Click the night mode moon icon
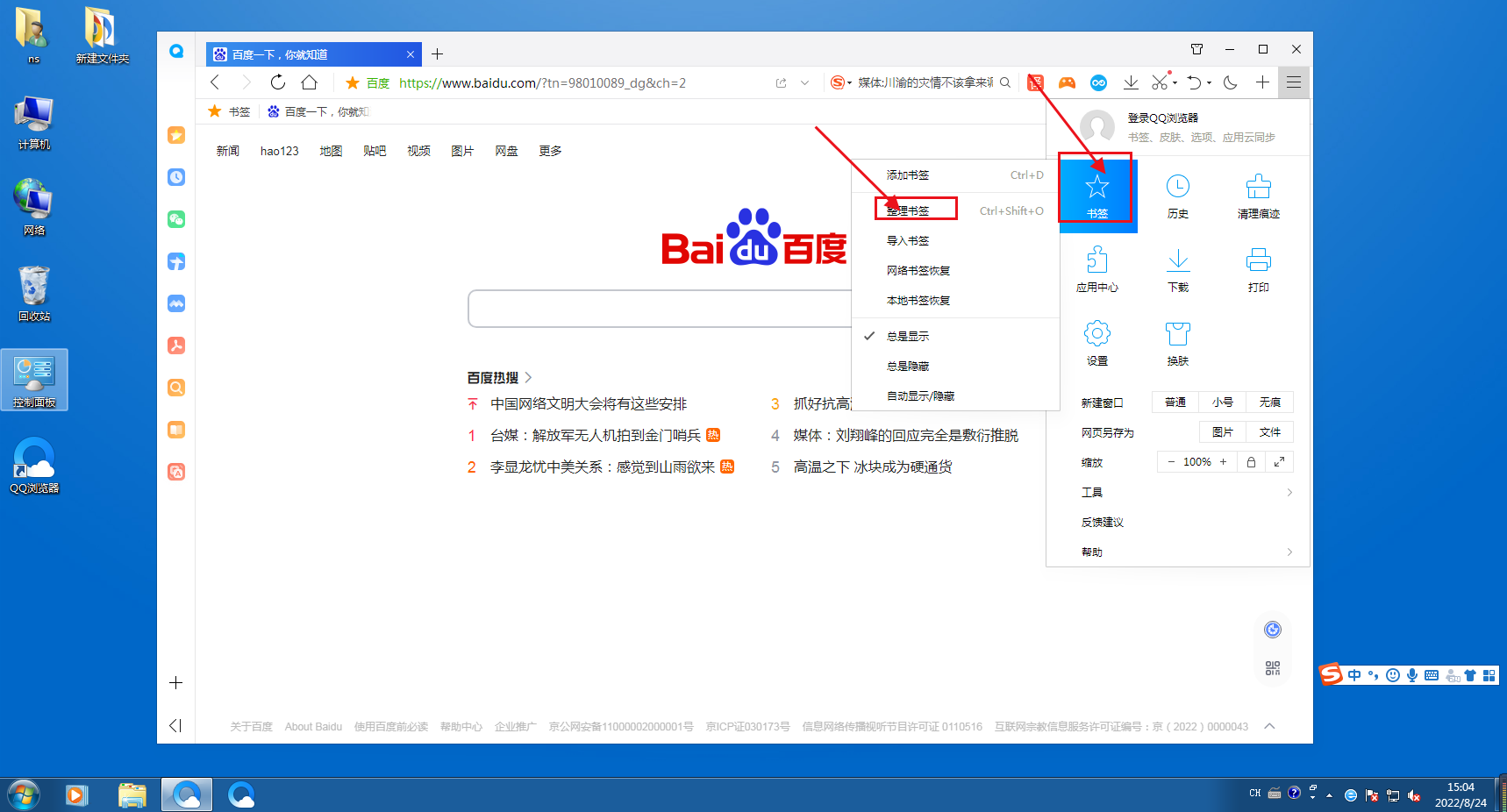The image size is (1507, 812). [x=1231, y=82]
